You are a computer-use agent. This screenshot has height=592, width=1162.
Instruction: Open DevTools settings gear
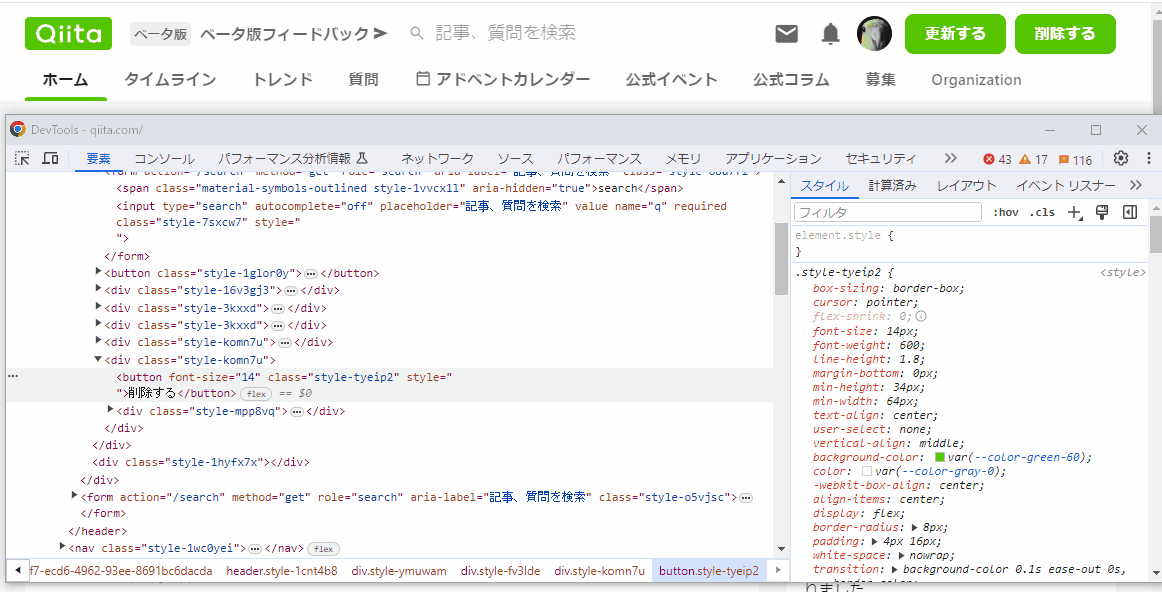(x=1119, y=158)
